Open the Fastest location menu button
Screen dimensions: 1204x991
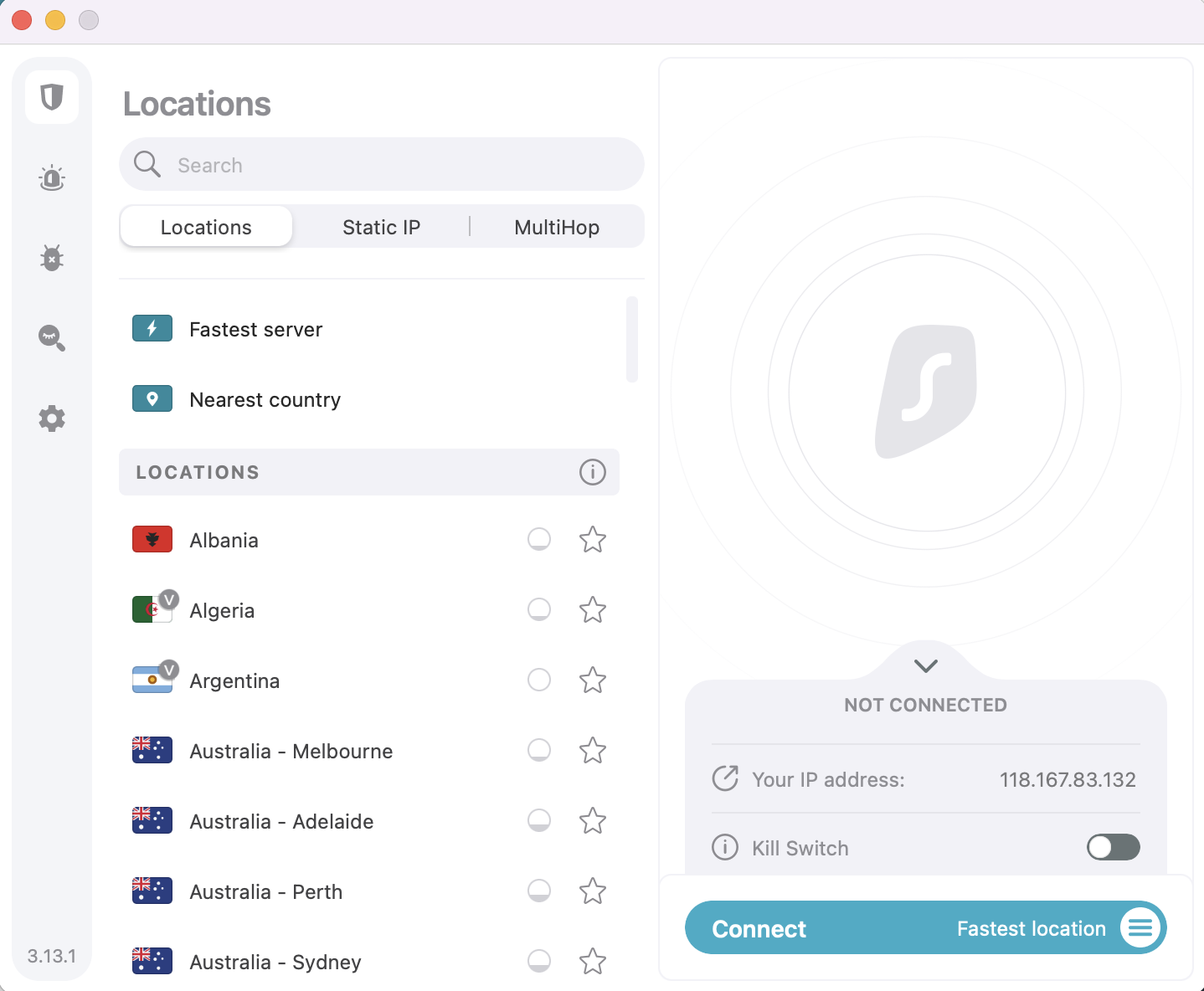point(1140,927)
